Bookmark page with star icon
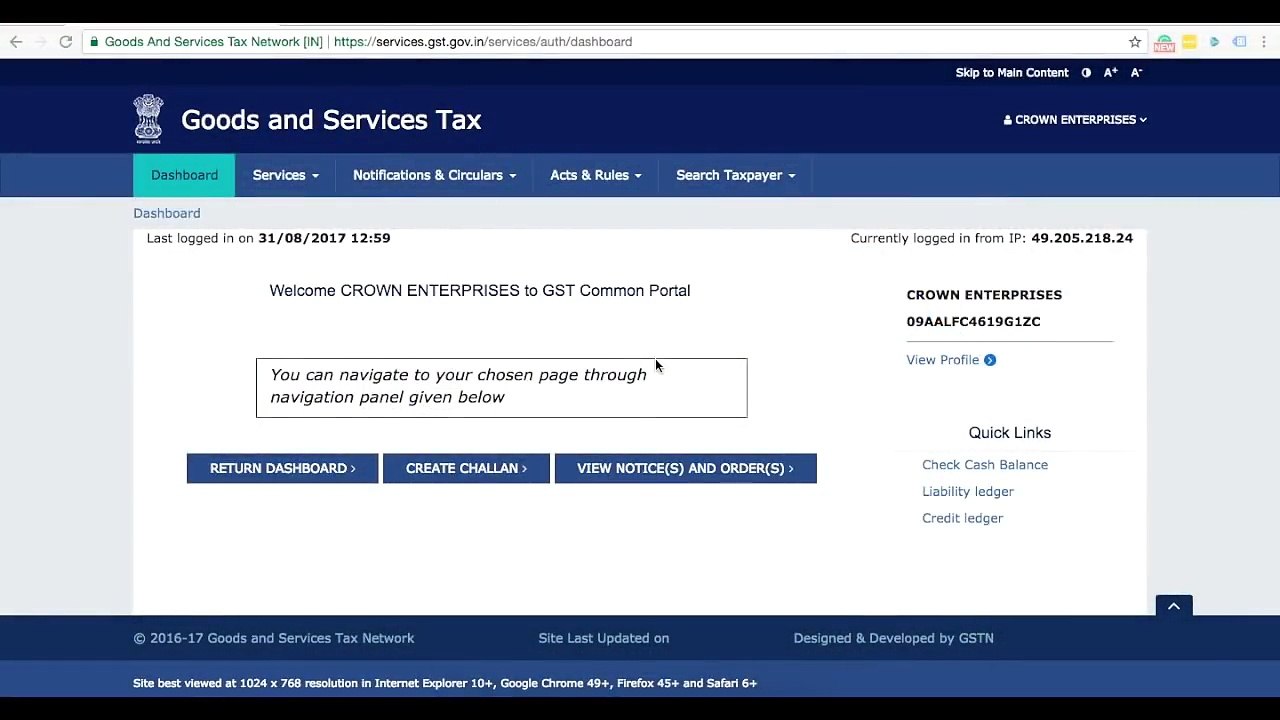The width and height of the screenshot is (1280, 720). pyautogui.click(x=1135, y=42)
